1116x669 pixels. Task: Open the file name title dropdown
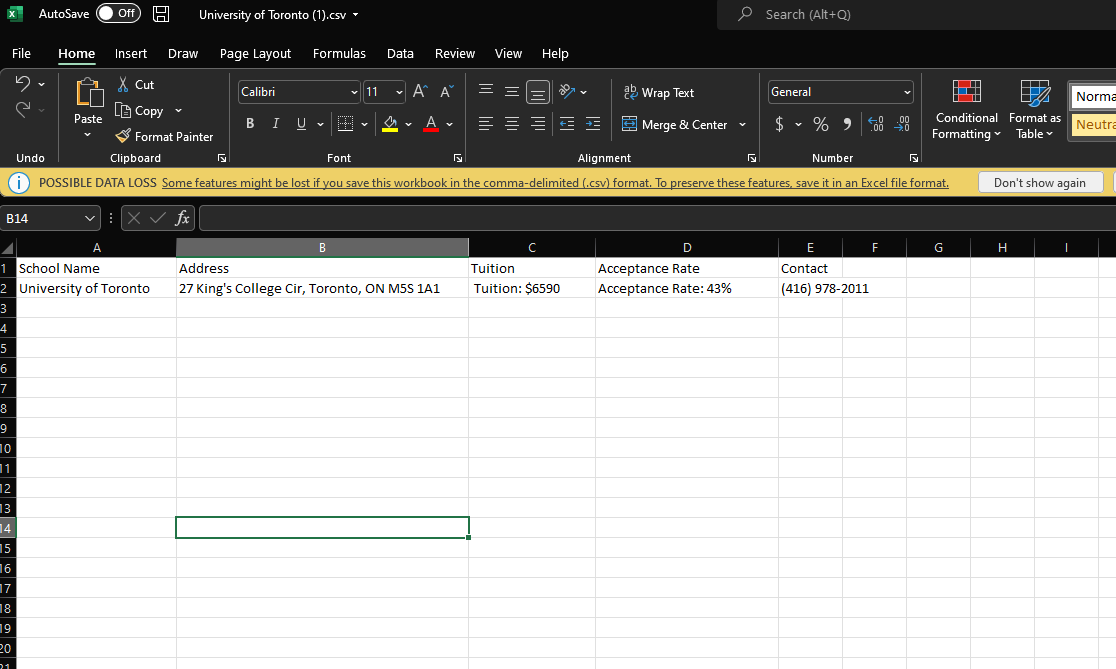(355, 14)
